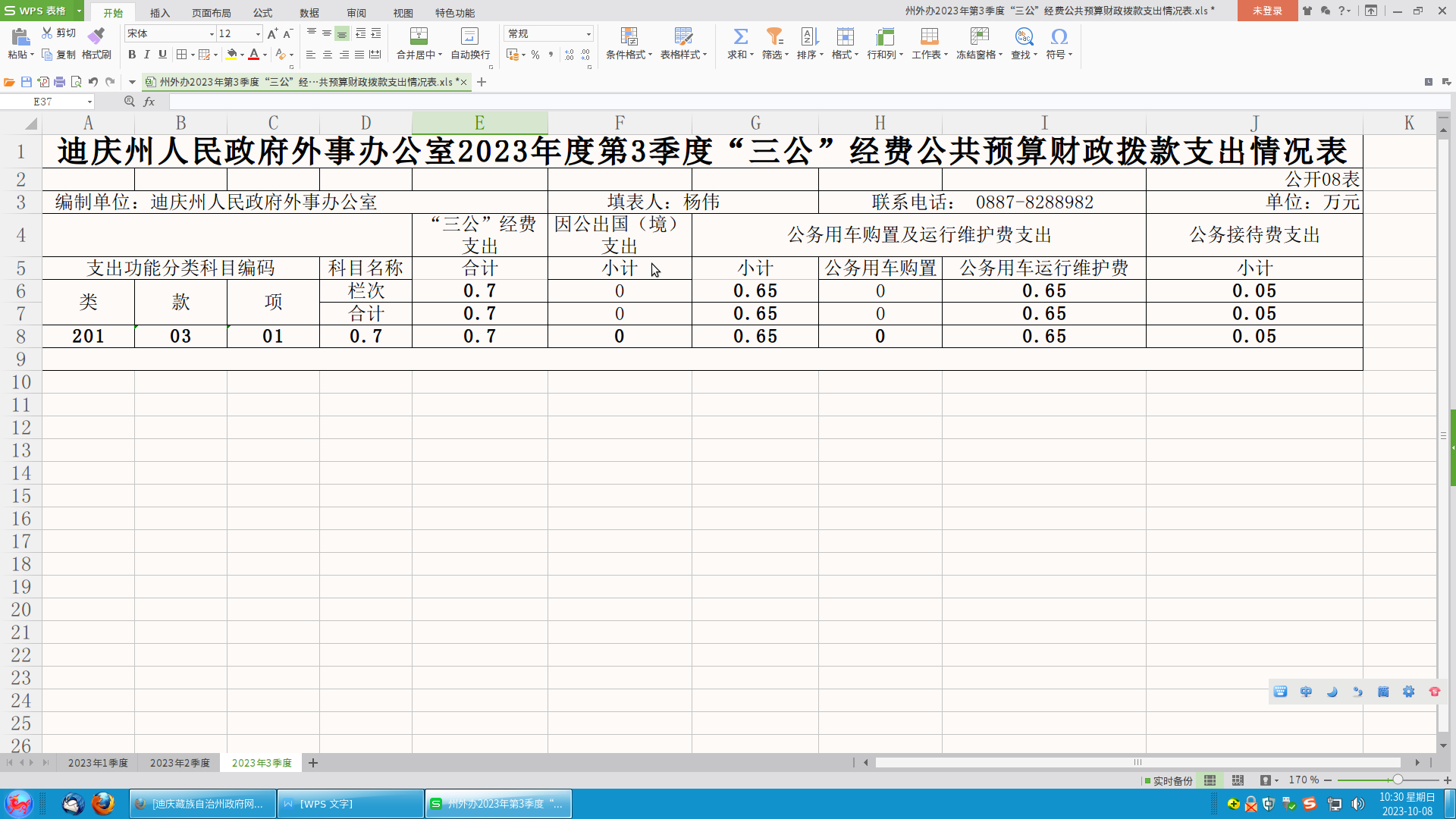Click the 未登录 login button

point(1266,12)
